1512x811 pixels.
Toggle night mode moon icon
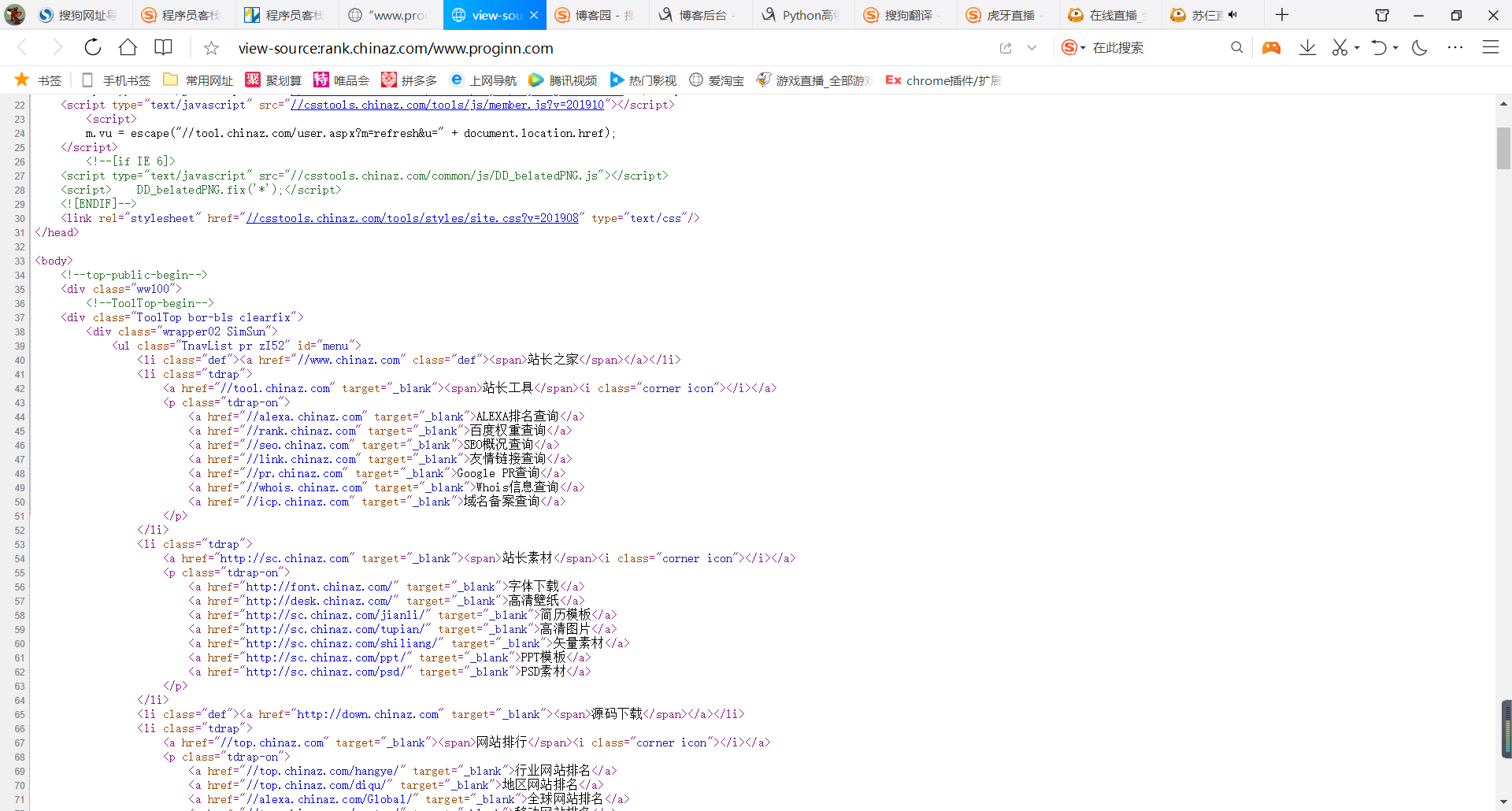[x=1420, y=48]
